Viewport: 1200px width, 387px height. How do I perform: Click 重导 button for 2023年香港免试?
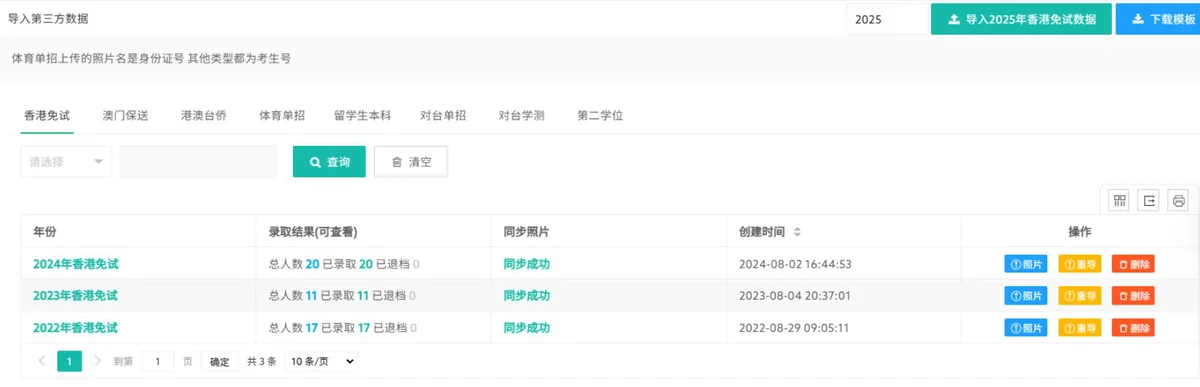[x=1079, y=296]
